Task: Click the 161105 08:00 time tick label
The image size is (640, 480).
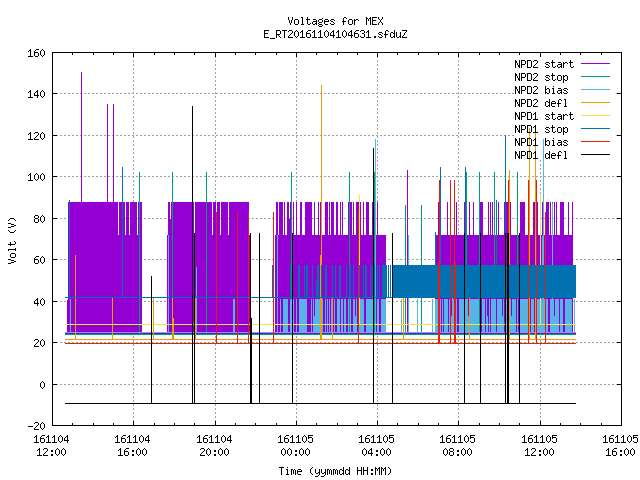Action: click(x=457, y=446)
